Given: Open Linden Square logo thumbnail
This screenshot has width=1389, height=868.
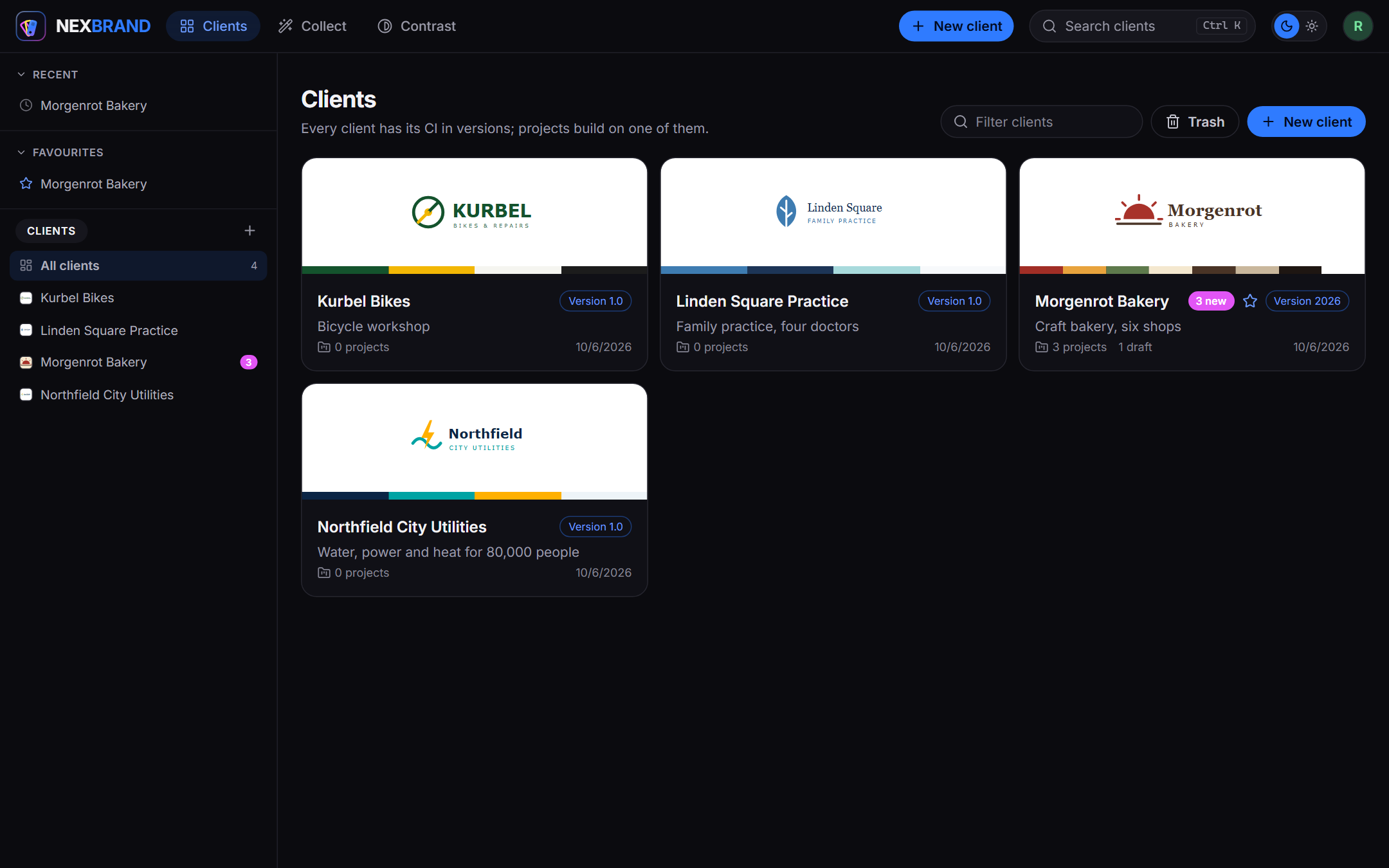Looking at the screenshot, I should pyautogui.click(x=833, y=212).
